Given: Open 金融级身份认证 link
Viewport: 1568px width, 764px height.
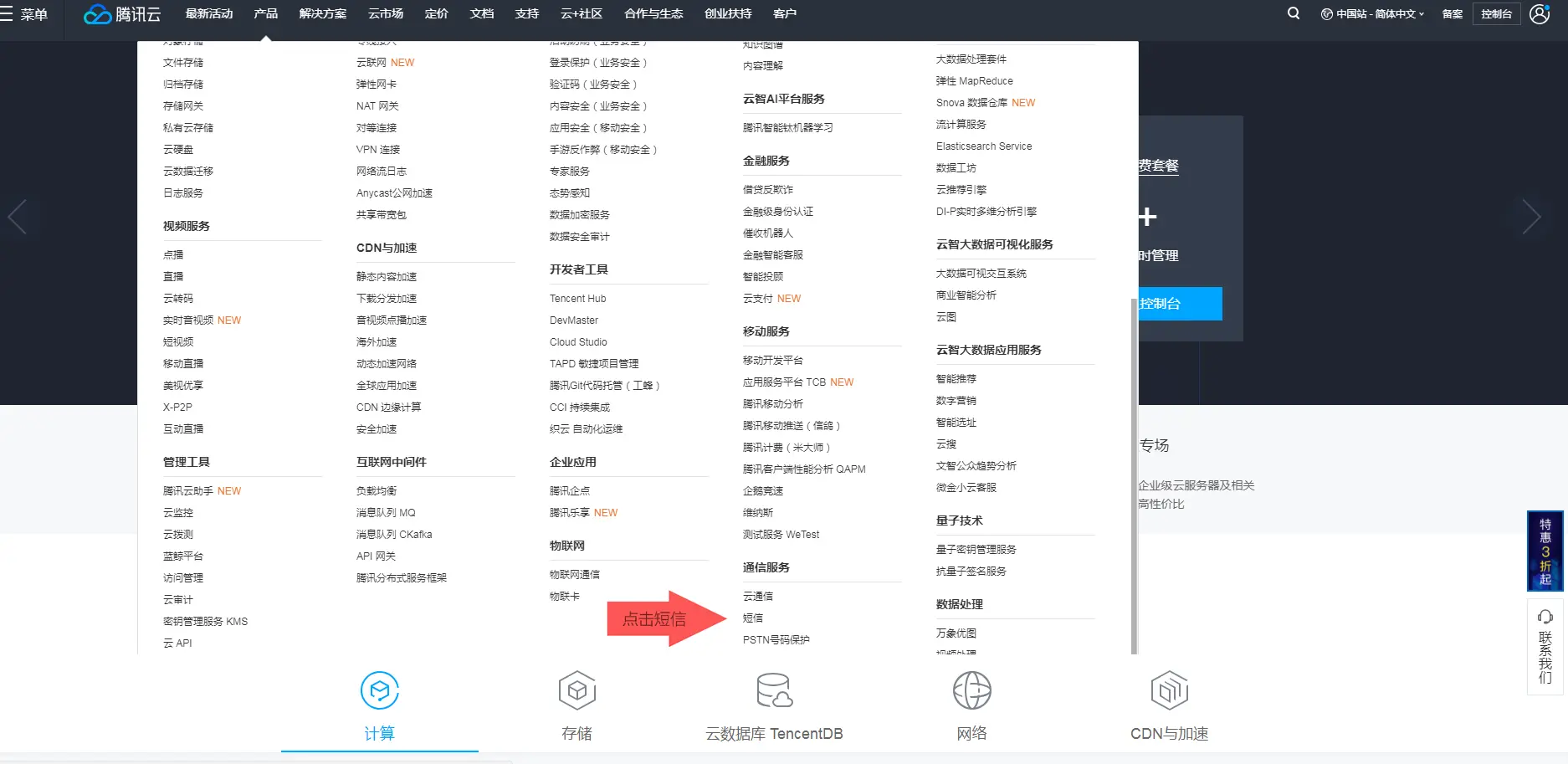Looking at the screenshot, I should click(778, 212).
